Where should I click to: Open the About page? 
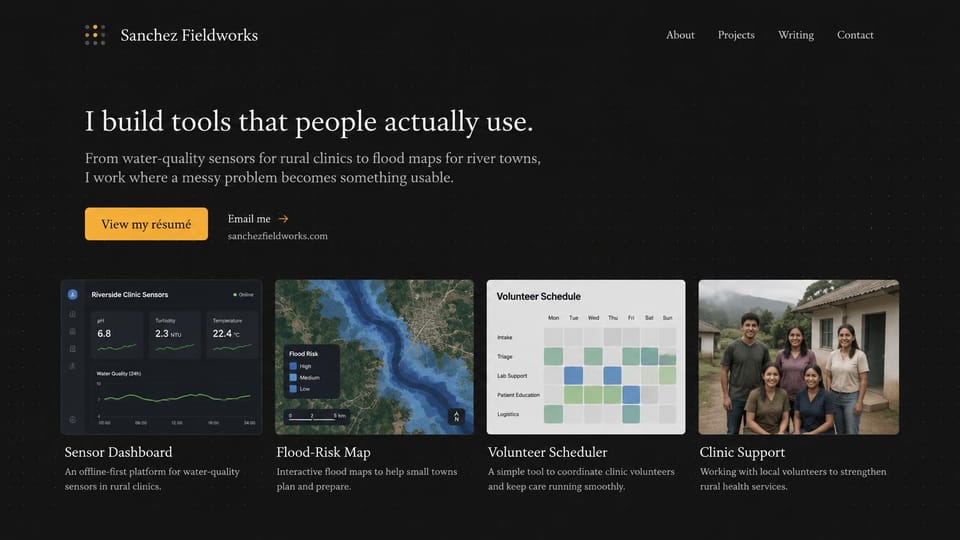(680, 35)
